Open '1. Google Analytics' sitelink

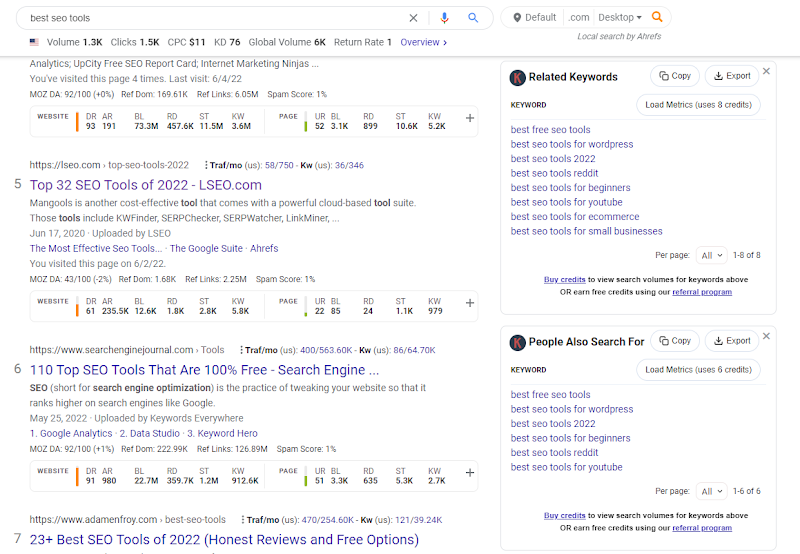(71, 433)
